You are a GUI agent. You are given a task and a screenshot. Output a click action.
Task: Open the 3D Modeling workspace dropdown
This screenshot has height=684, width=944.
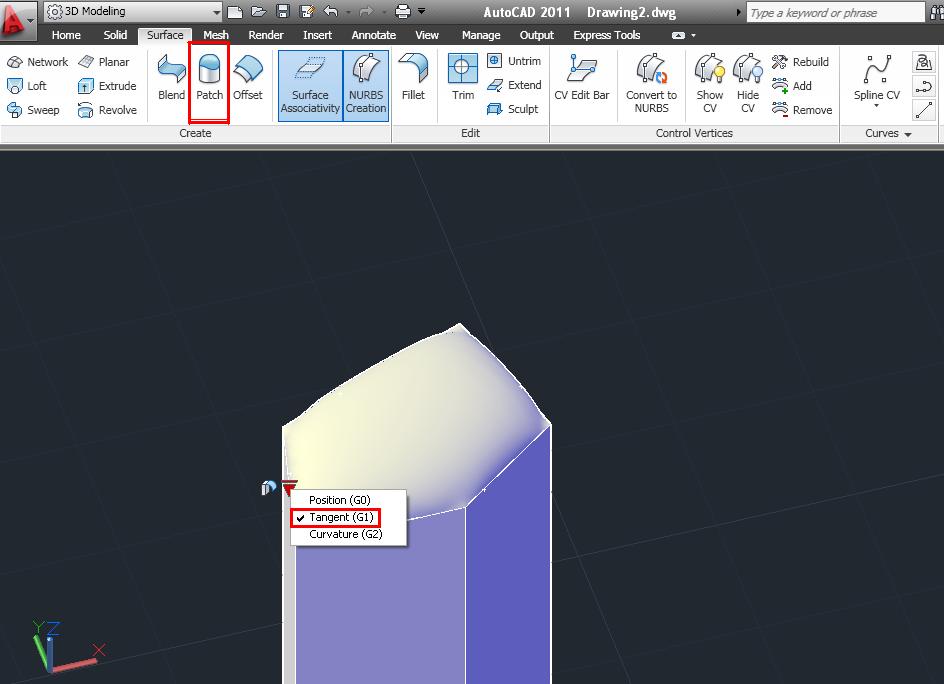132,12
